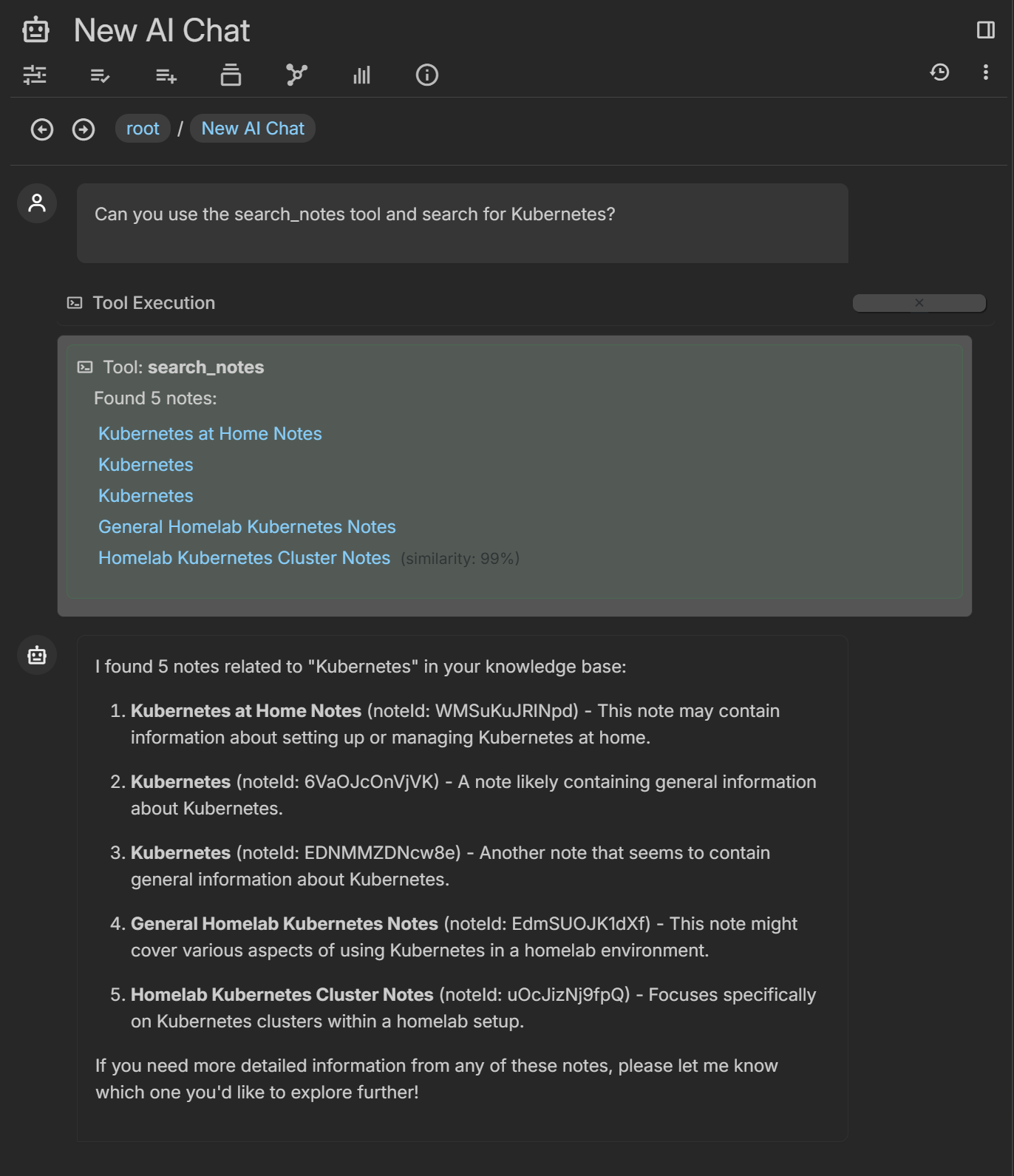Click the General Homelab Kubernetes Notes result
Screen dimensions: 1014x1176
point(247,526)
